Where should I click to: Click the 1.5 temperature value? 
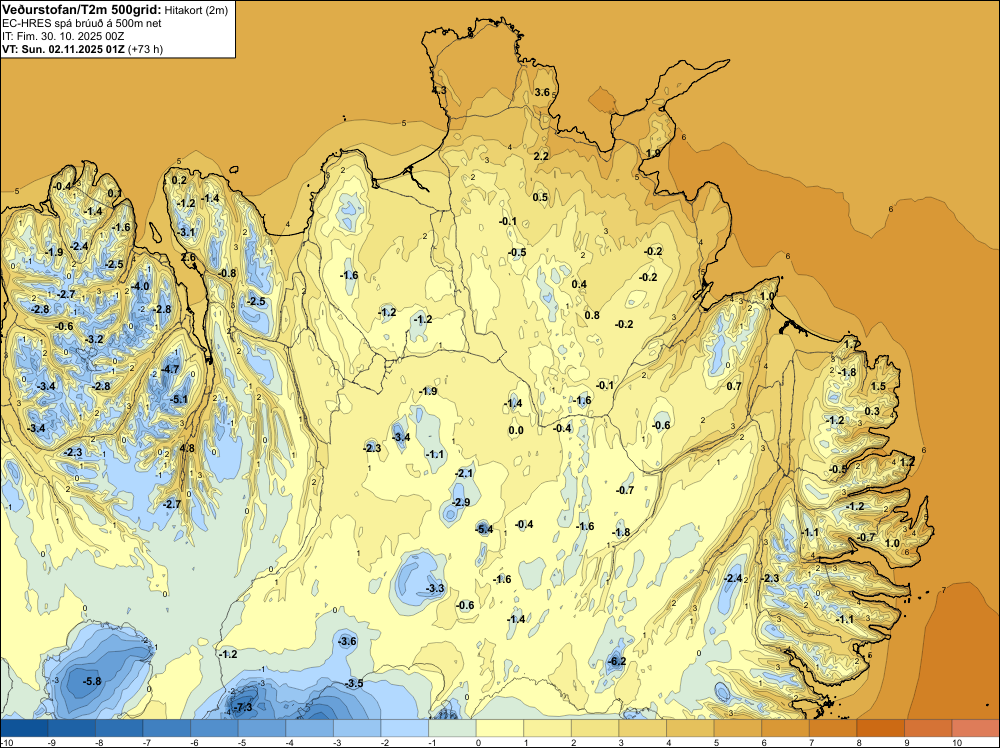[x=878, y=386]
